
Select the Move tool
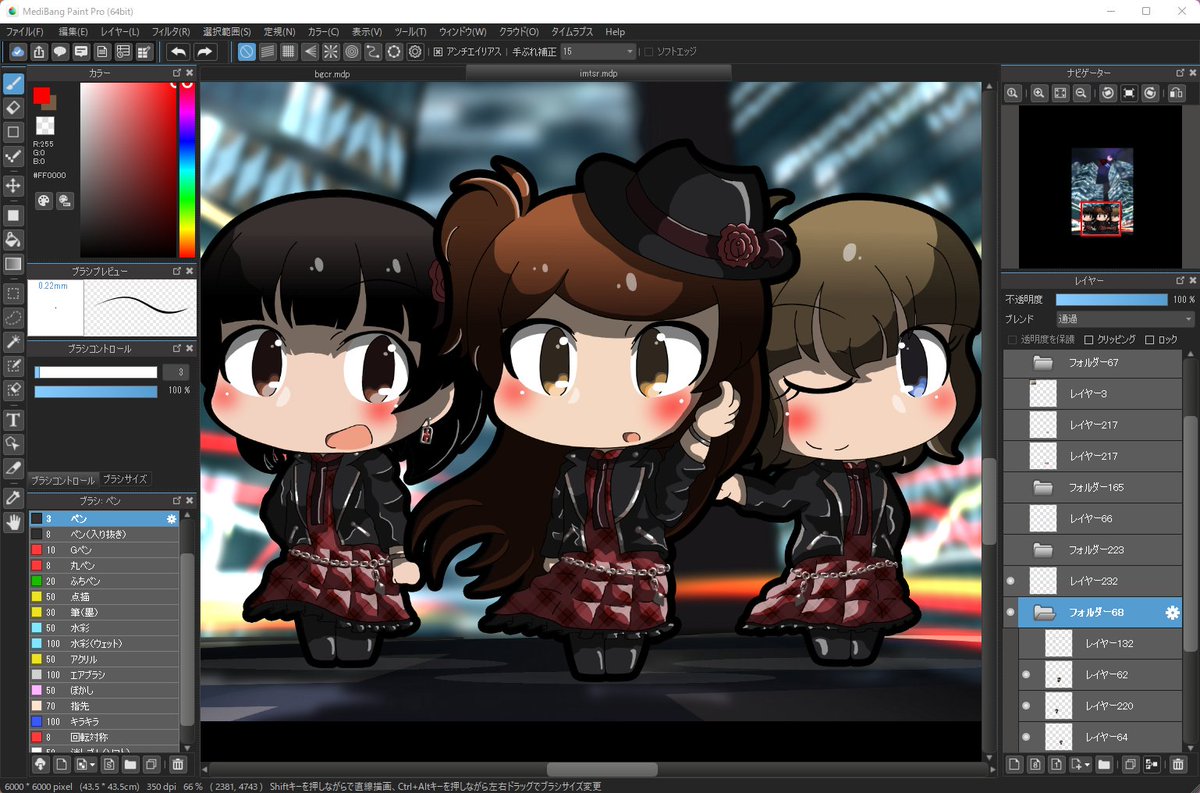pos(13,185)
